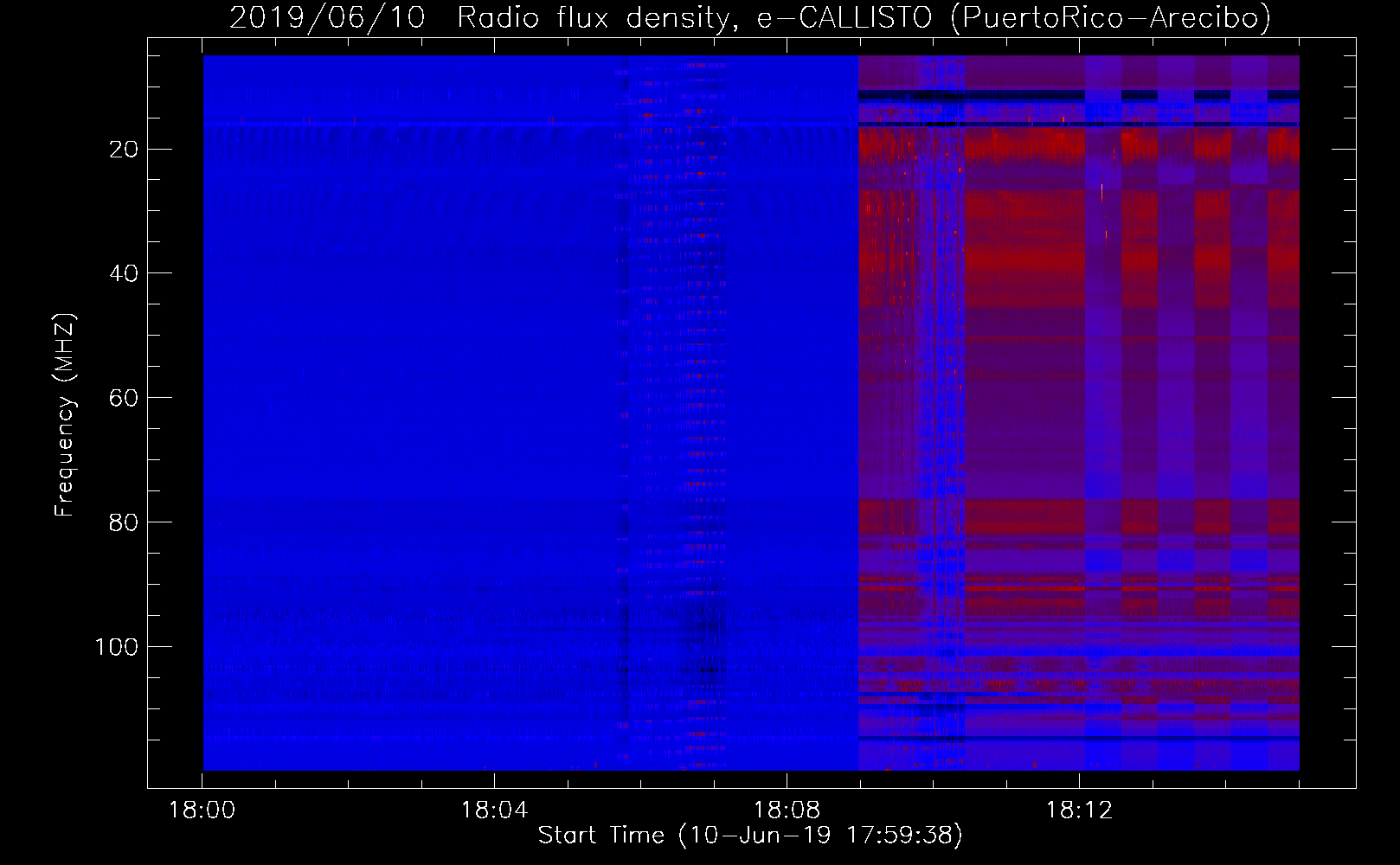The width and height of the screenshot is (1400, 865).
Task: Click the '60' frequency tick label
Action: click(124, 399)
